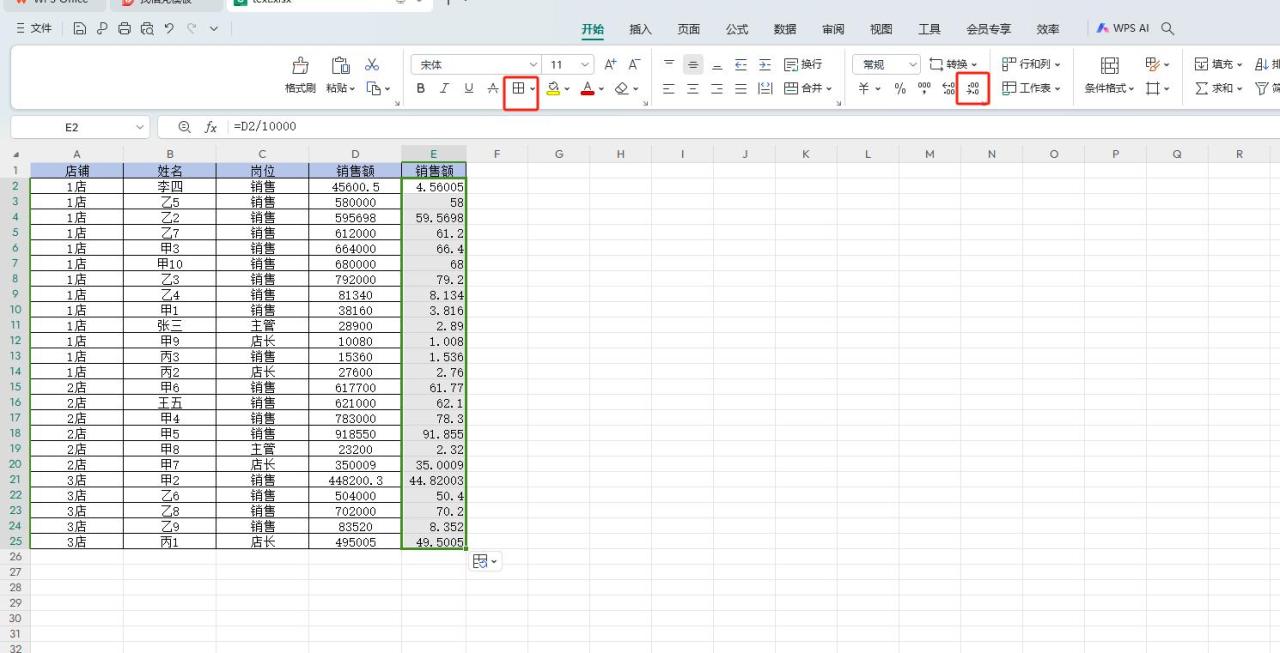This screenshot has width=1280, height=653.
Task: Toggle Wrap Text (换行)
Action: coord(803,64)
